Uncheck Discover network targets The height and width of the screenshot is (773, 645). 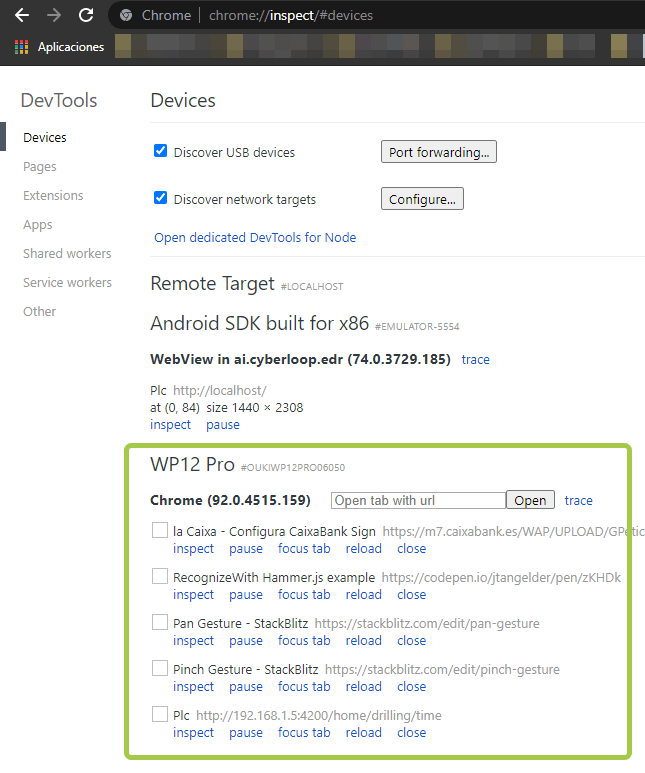click(160, 198)
